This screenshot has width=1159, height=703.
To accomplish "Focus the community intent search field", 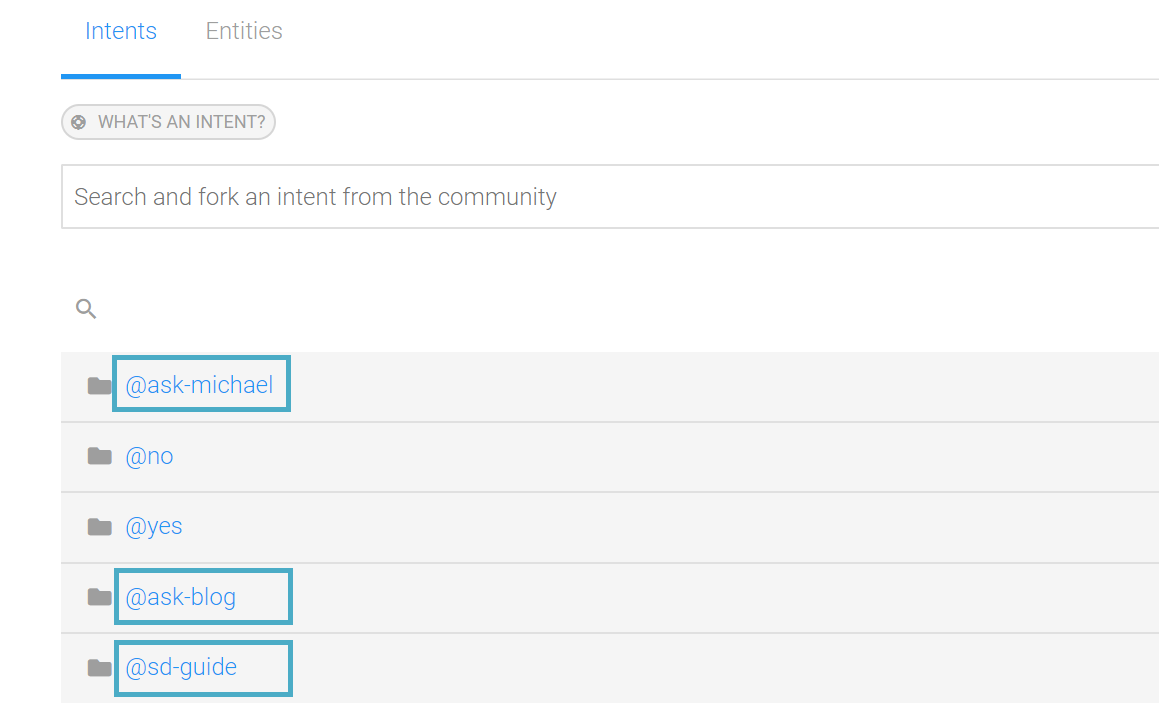I will click(x=610, y=197).
